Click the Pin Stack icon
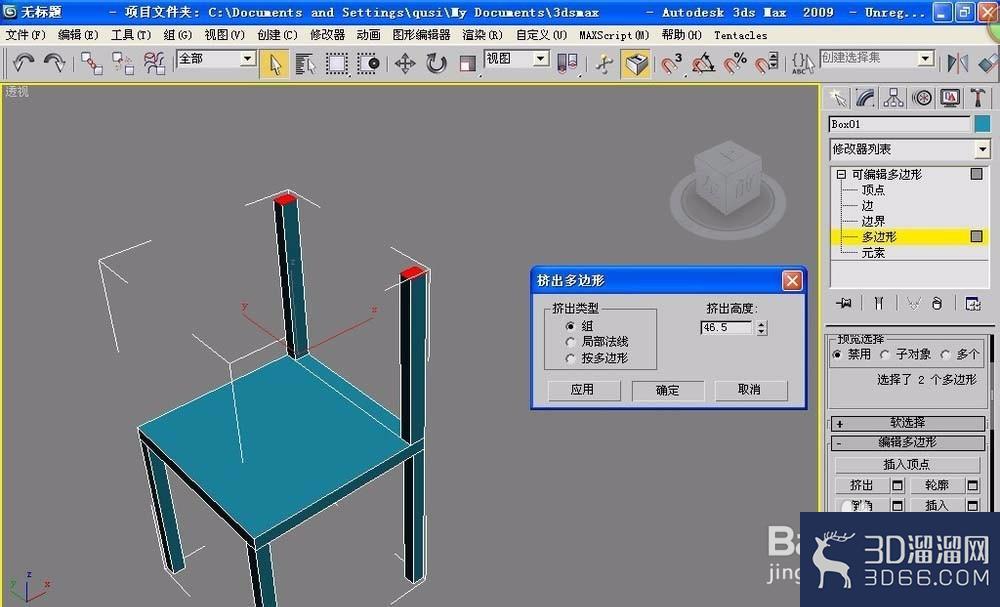This screenshot has height=607, width=1000. tap(844, 304)
